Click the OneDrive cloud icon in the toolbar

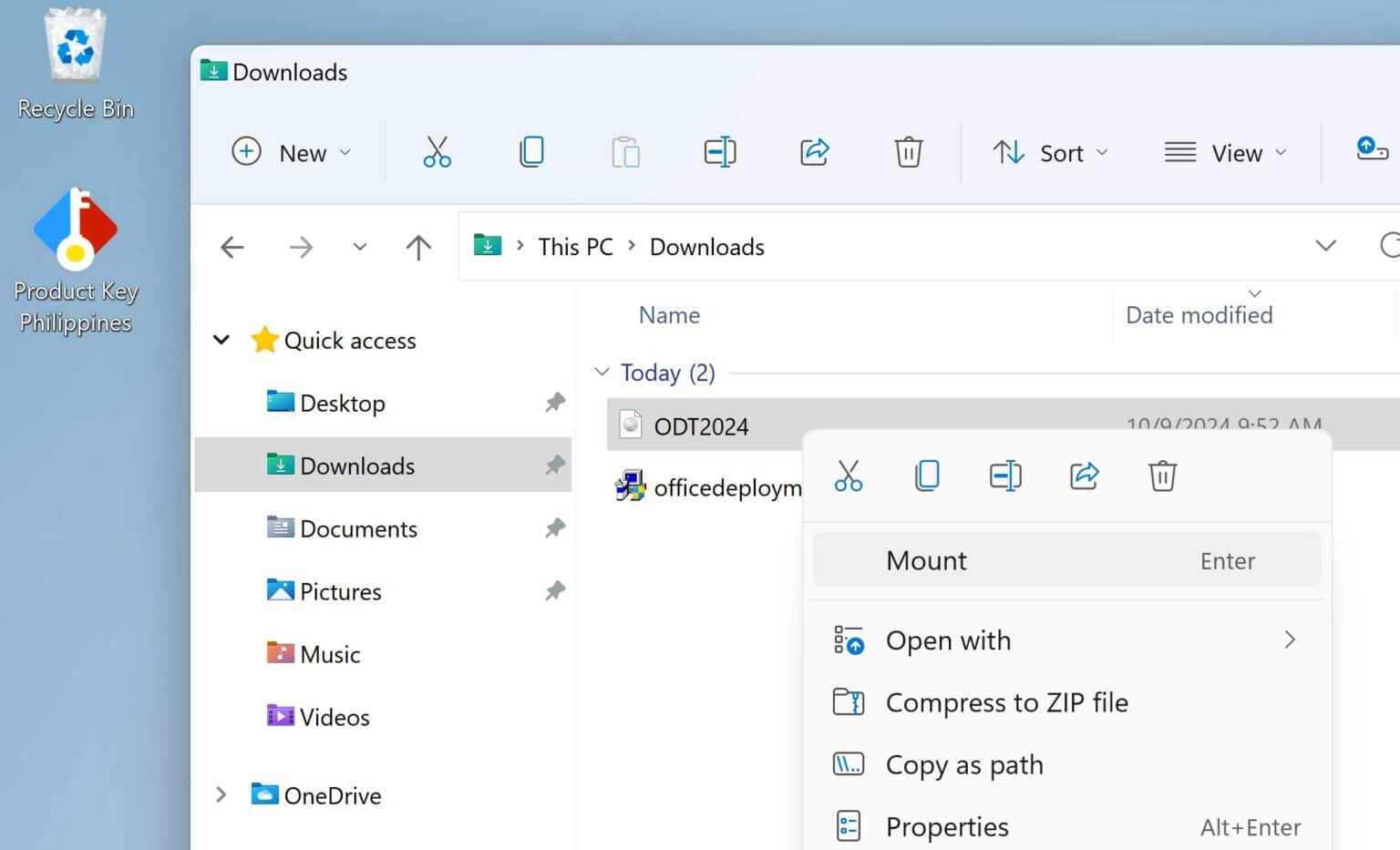coord(1372,148)
